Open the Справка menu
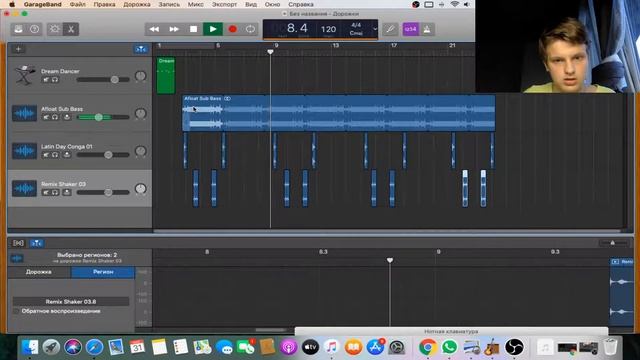The width and height of the screenshot is (640, 360). (x=301, y=4)
